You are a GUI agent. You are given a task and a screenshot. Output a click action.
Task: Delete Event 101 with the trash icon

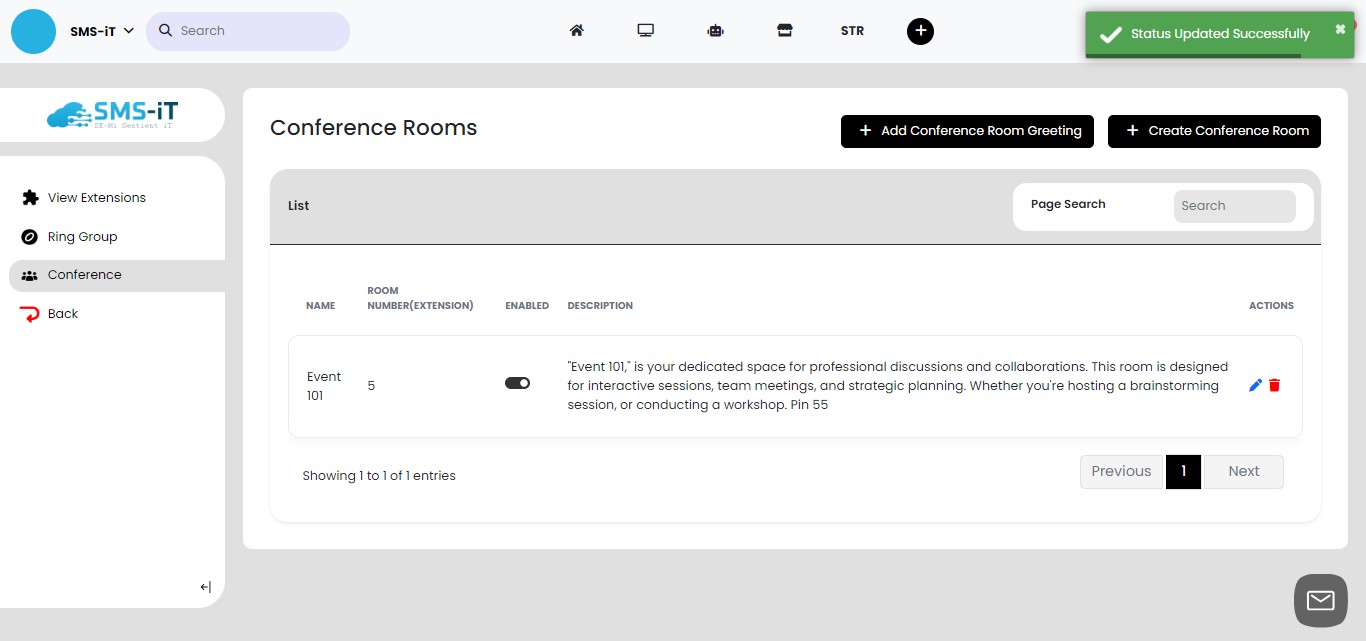pyautogui.click(x=1274, y=385)
